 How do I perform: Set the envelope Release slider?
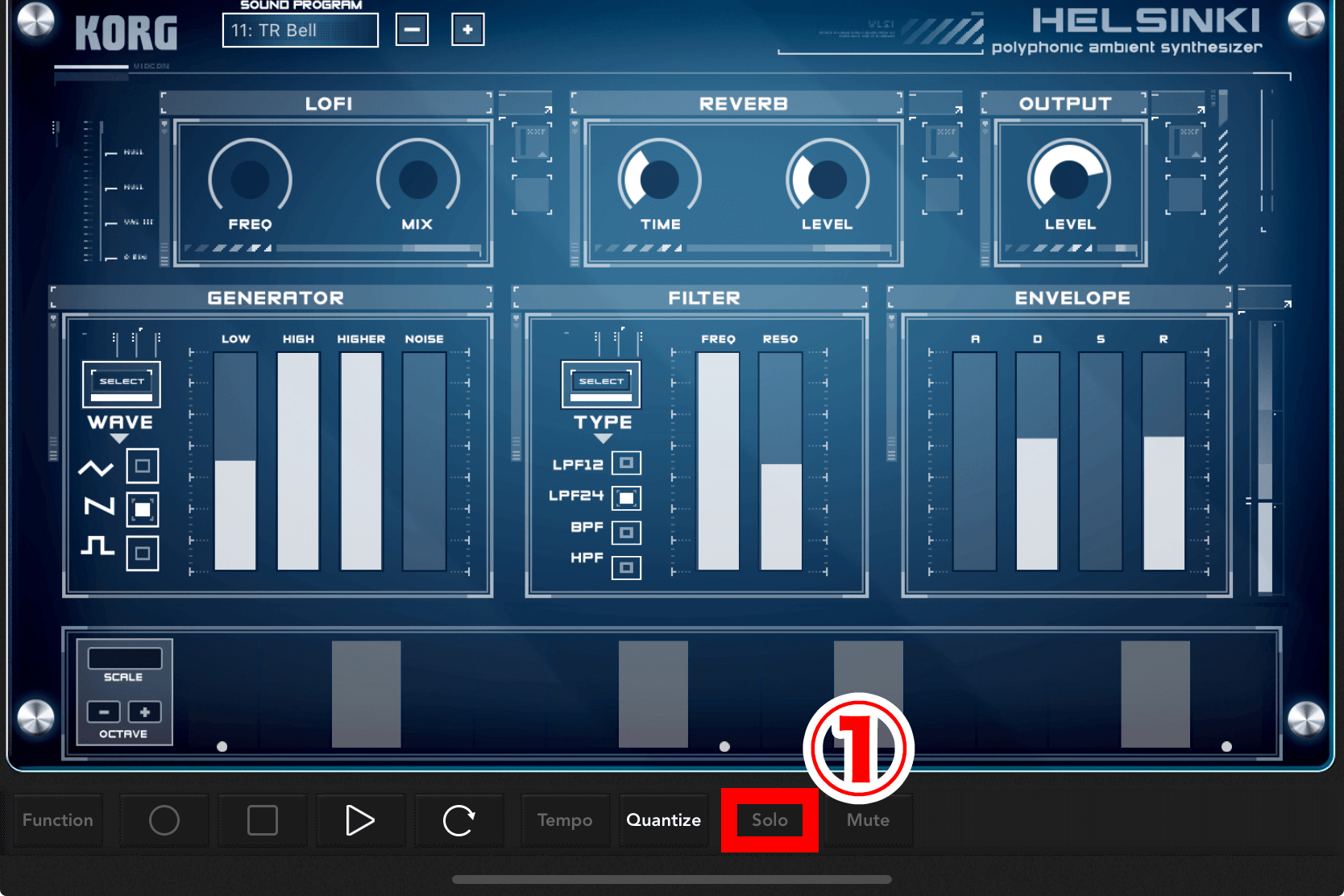click(1164, 462)
